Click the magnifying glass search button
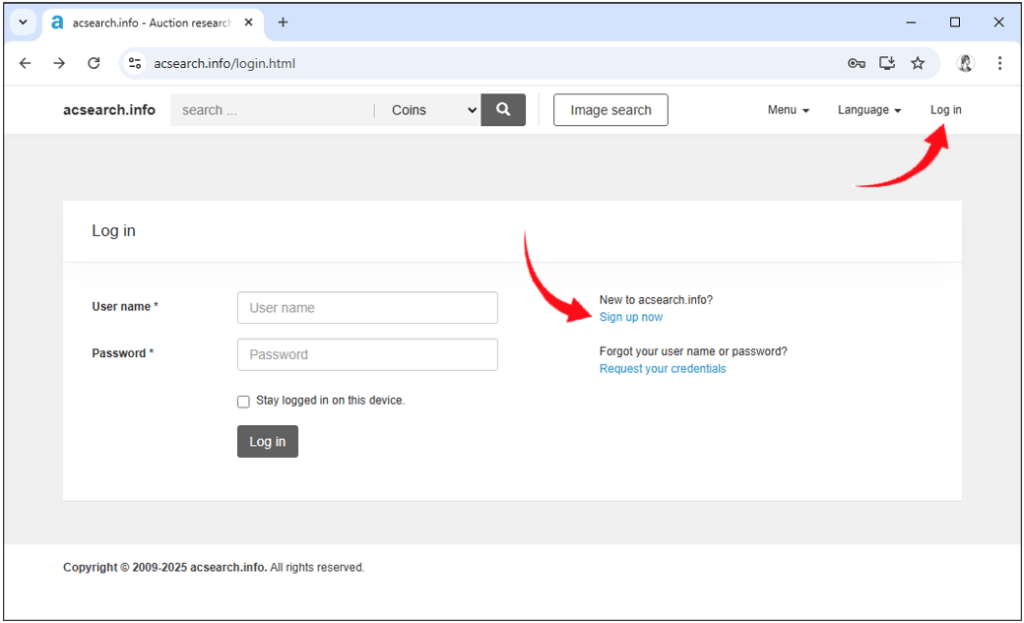Screen dimensions: 1024x623 point(503,110)
